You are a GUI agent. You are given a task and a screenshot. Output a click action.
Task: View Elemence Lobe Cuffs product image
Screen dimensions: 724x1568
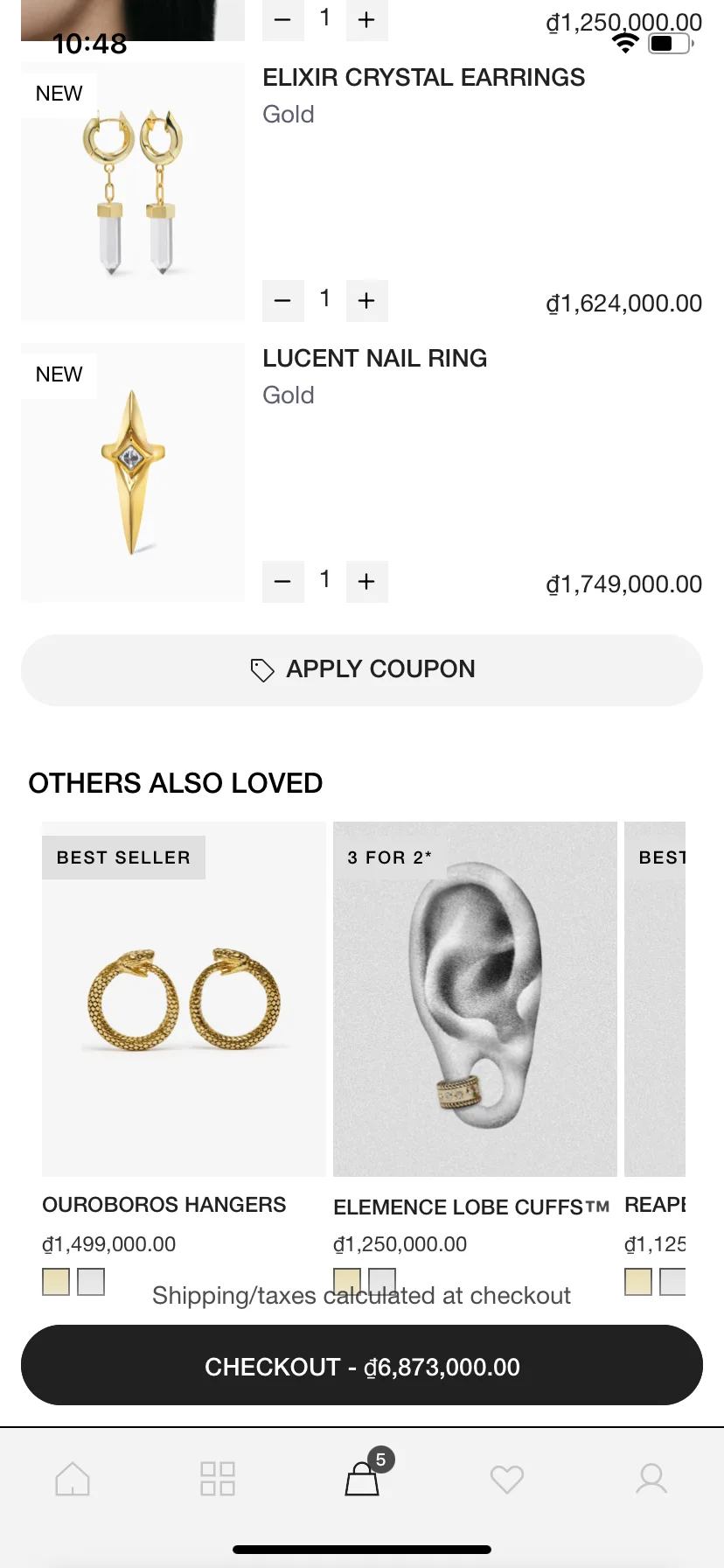click(x=475, y=999)
